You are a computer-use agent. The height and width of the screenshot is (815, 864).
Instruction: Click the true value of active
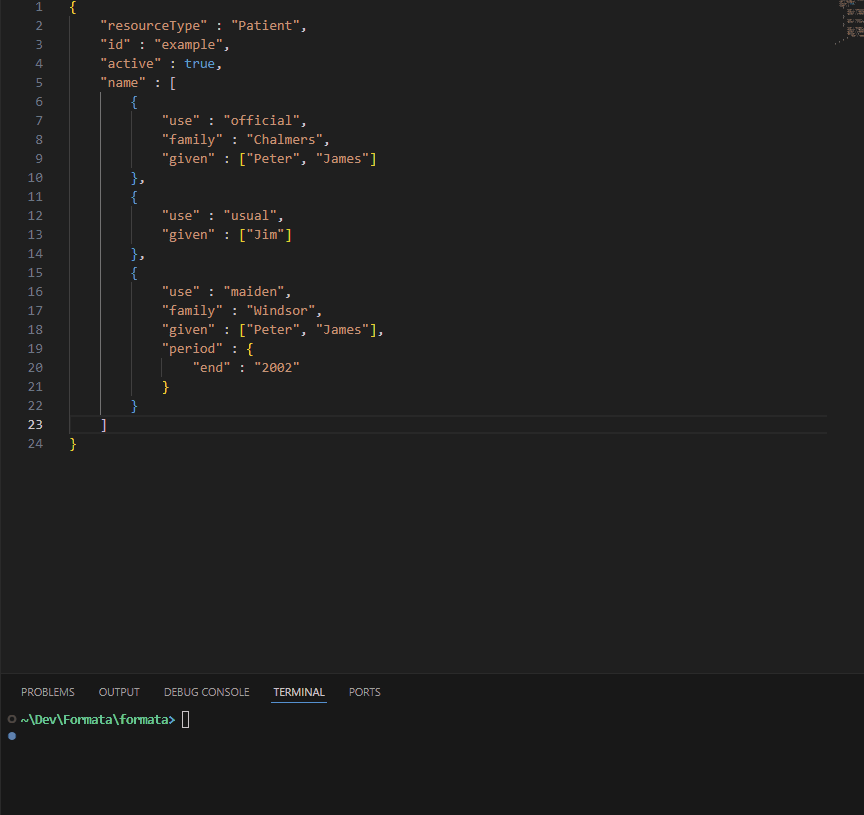199,64
